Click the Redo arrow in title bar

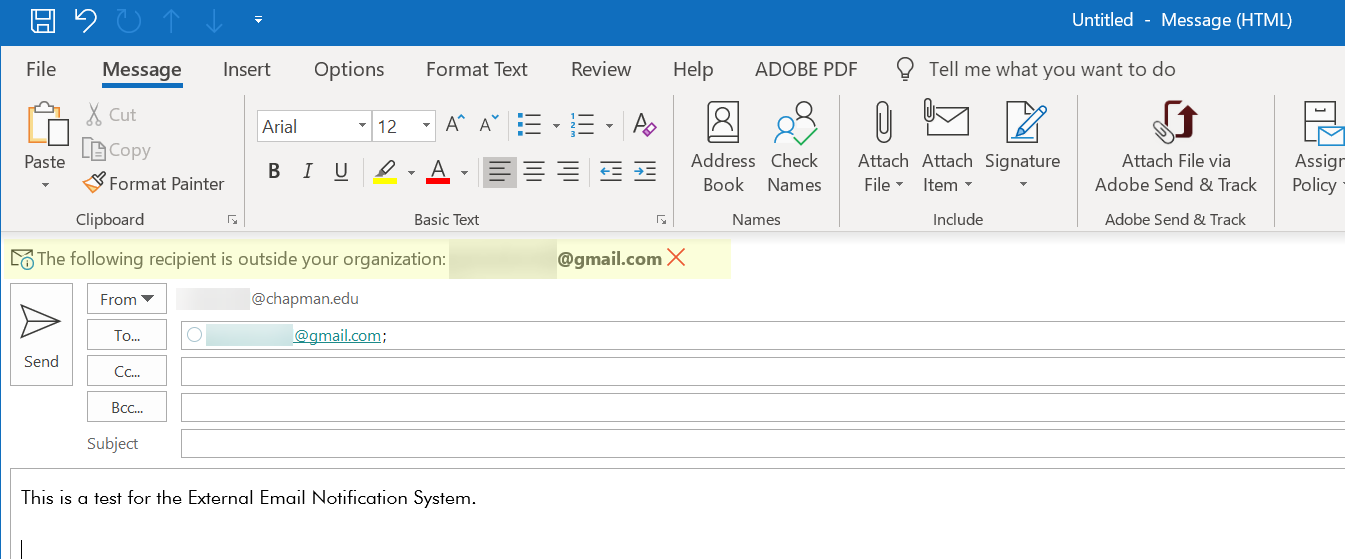(128, 19)
